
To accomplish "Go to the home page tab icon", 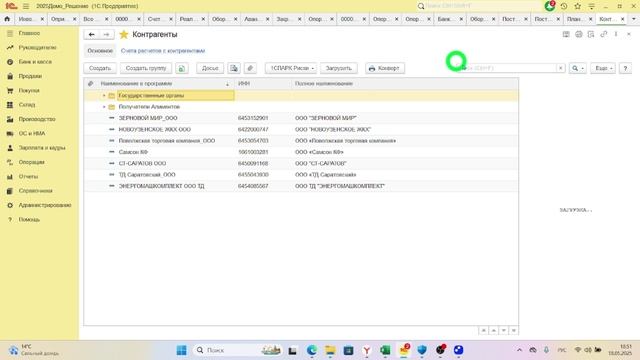I will click(x=7, y=19).
